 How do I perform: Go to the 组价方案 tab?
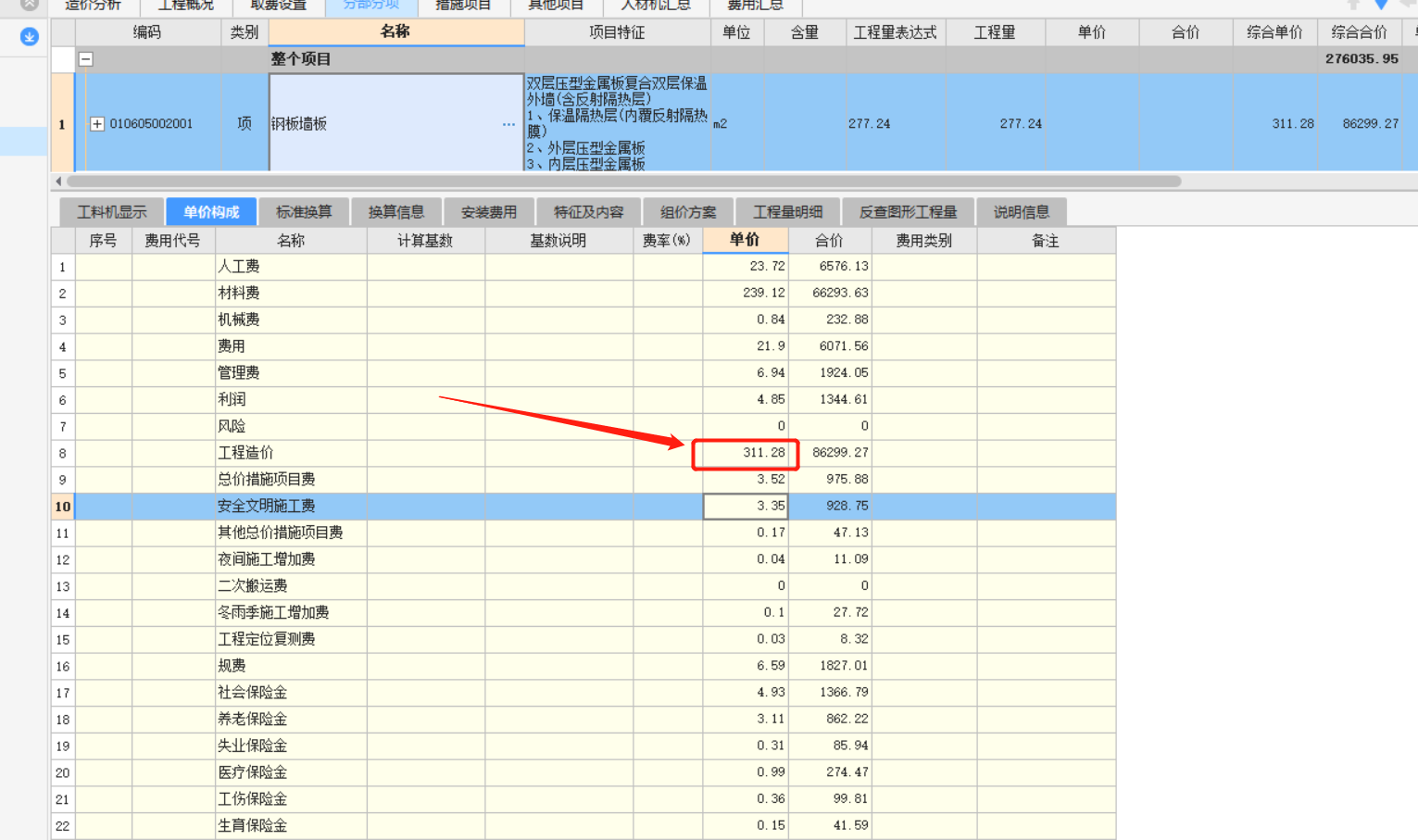coord(688,212)
